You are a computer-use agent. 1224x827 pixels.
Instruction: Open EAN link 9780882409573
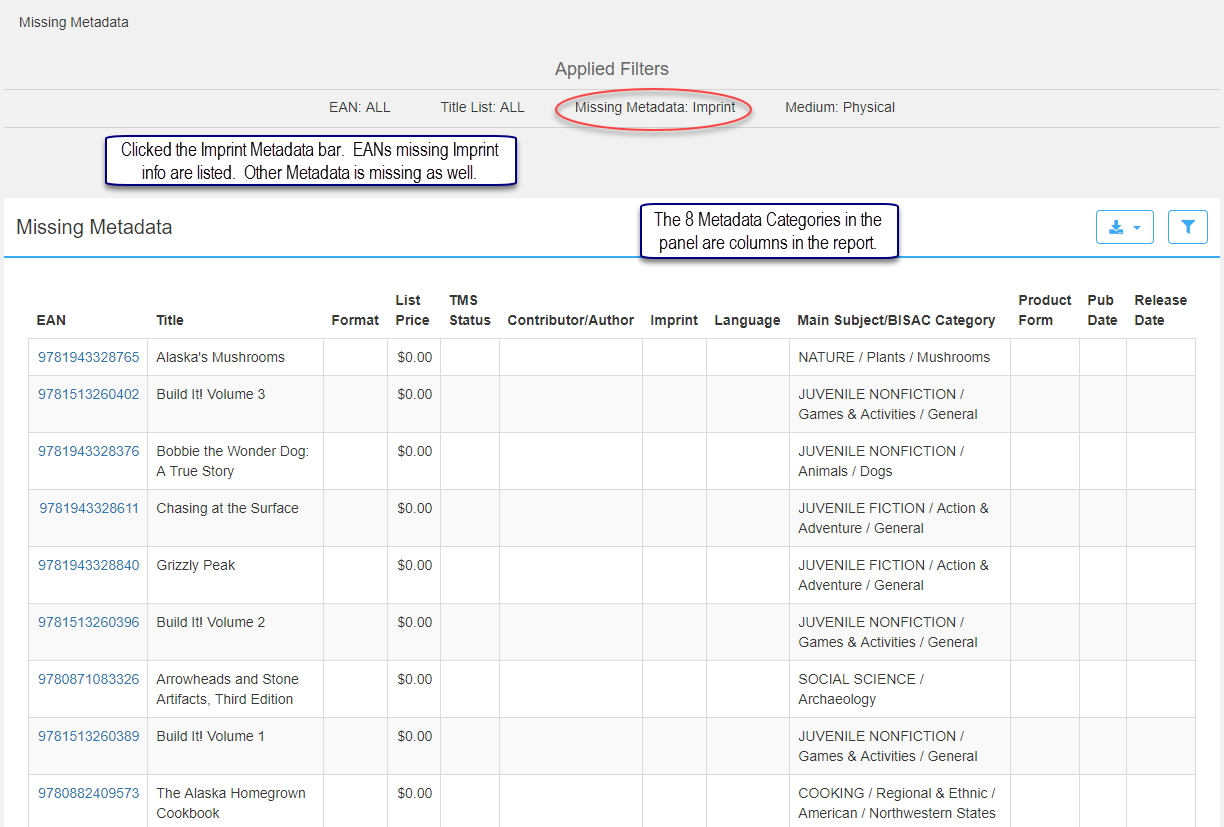pyautogui.click(x=89, y=793)
